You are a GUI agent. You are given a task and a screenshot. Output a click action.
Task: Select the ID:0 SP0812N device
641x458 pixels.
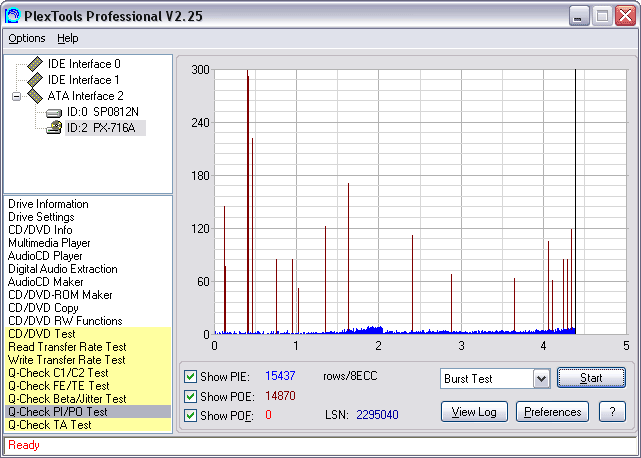coord(103,112)
